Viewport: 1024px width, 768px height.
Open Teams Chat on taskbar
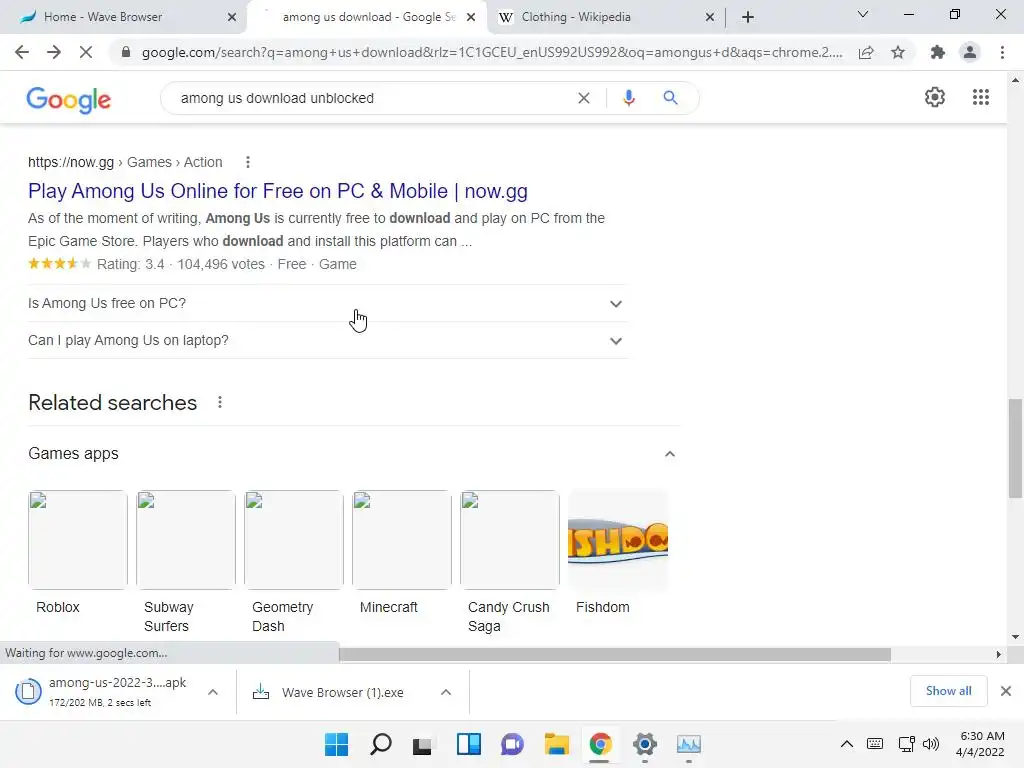click(512, 744)
